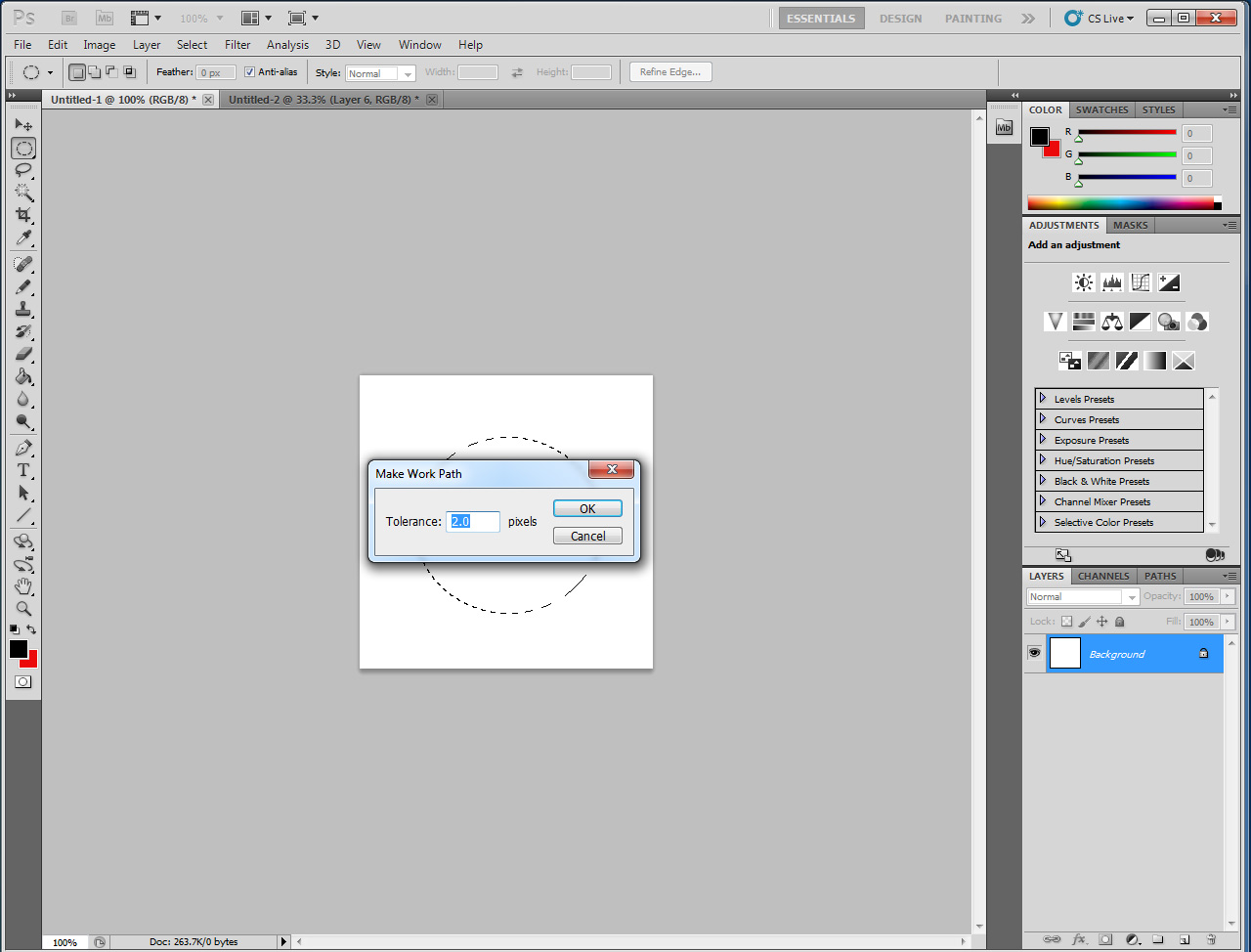Add a Brightness/Contrast adjustment
This screenshot has height=952, width=1251.
pos(1084,282)
